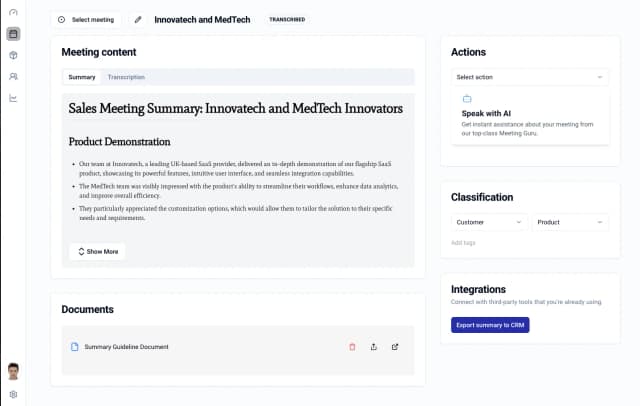Click Export summary to CRM button
Viewport: 640px width, 406px height.
(x=490, y=325)
